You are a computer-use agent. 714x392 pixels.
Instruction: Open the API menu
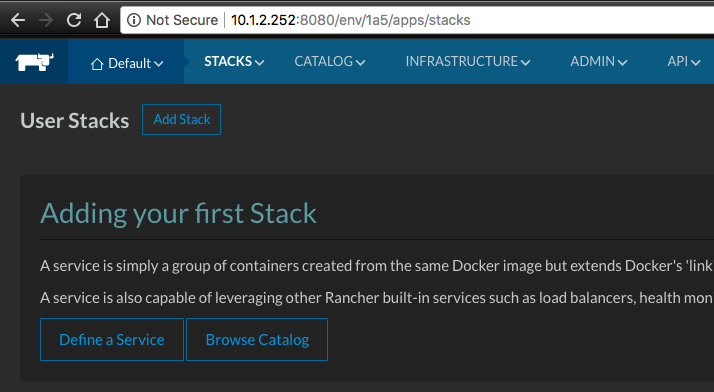click(x=683, y=61)
